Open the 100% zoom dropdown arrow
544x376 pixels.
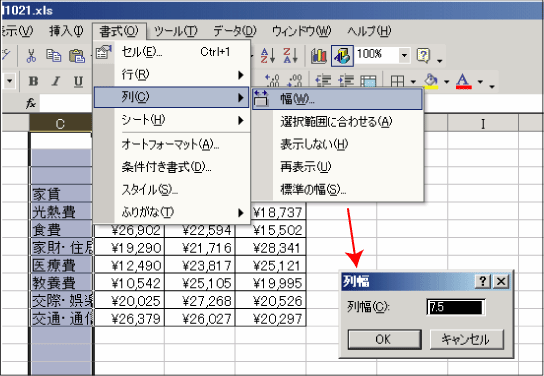pyautogui.click(x=404, y=55)
